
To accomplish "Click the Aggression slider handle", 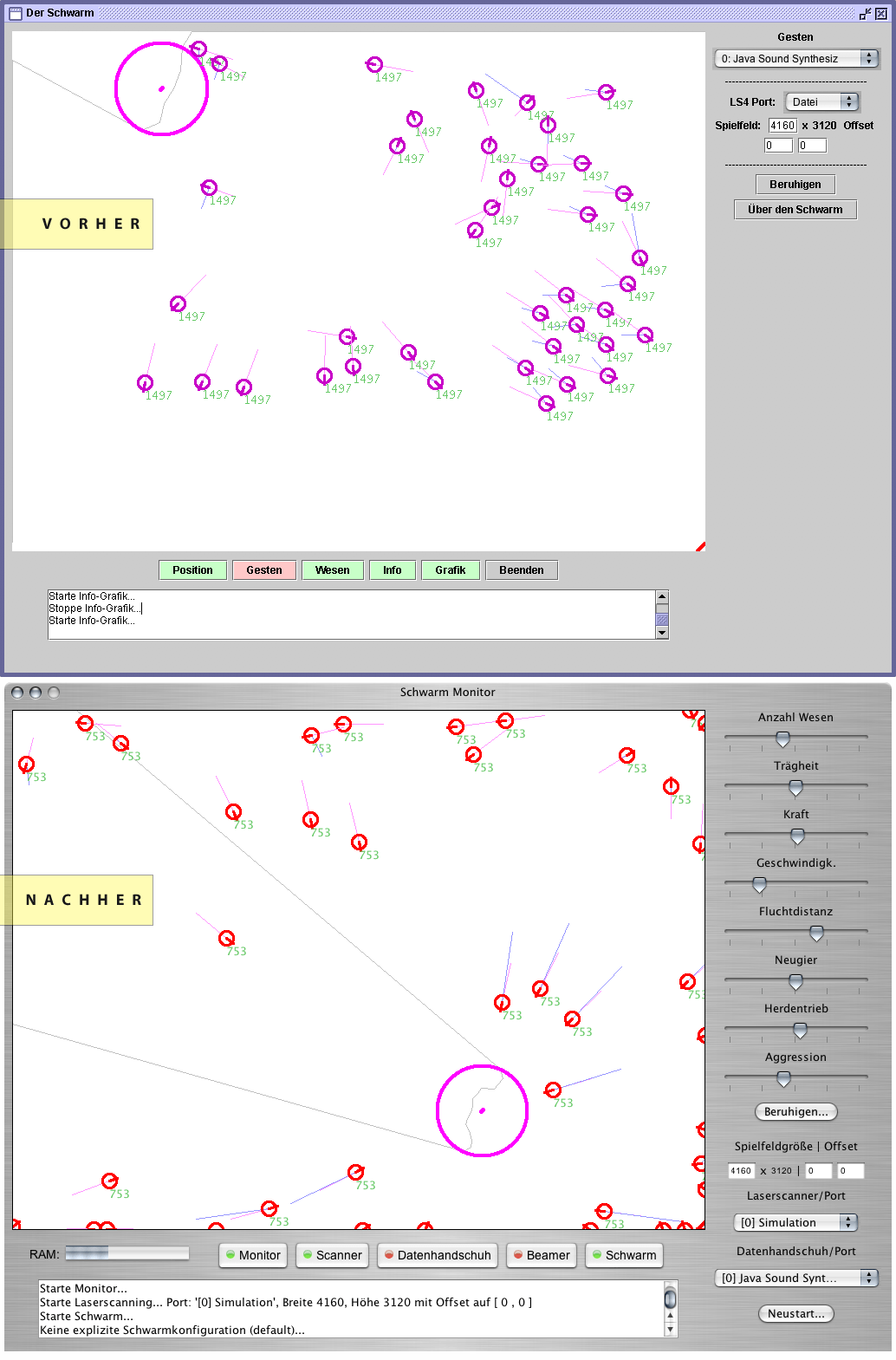I will [783, 1079].
